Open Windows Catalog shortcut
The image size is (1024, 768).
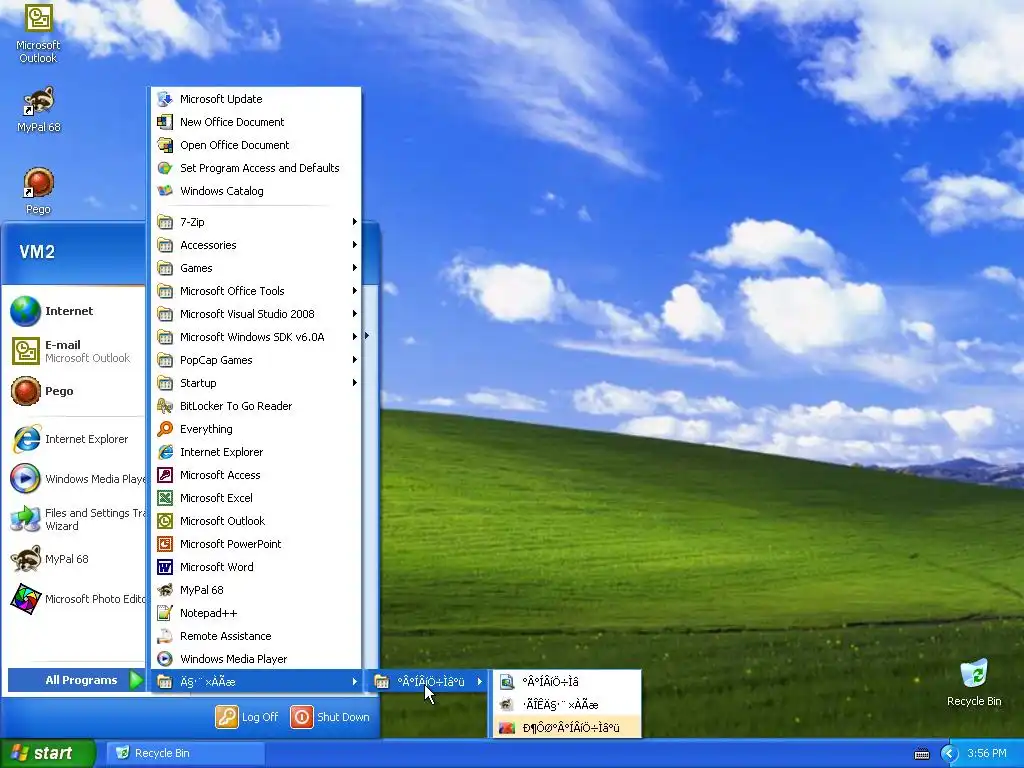256,191
